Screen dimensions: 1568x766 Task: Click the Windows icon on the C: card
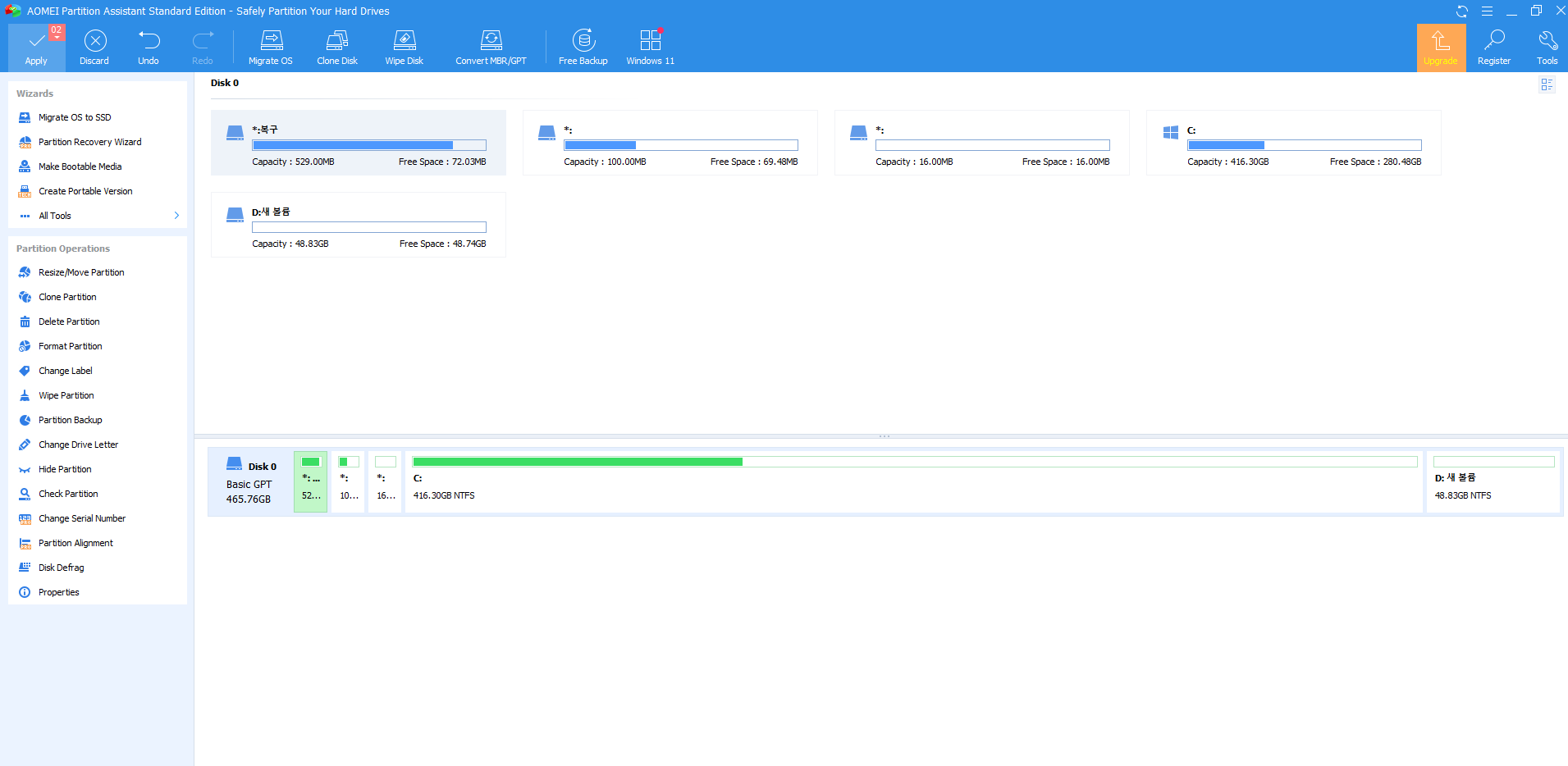point(1171,133)
